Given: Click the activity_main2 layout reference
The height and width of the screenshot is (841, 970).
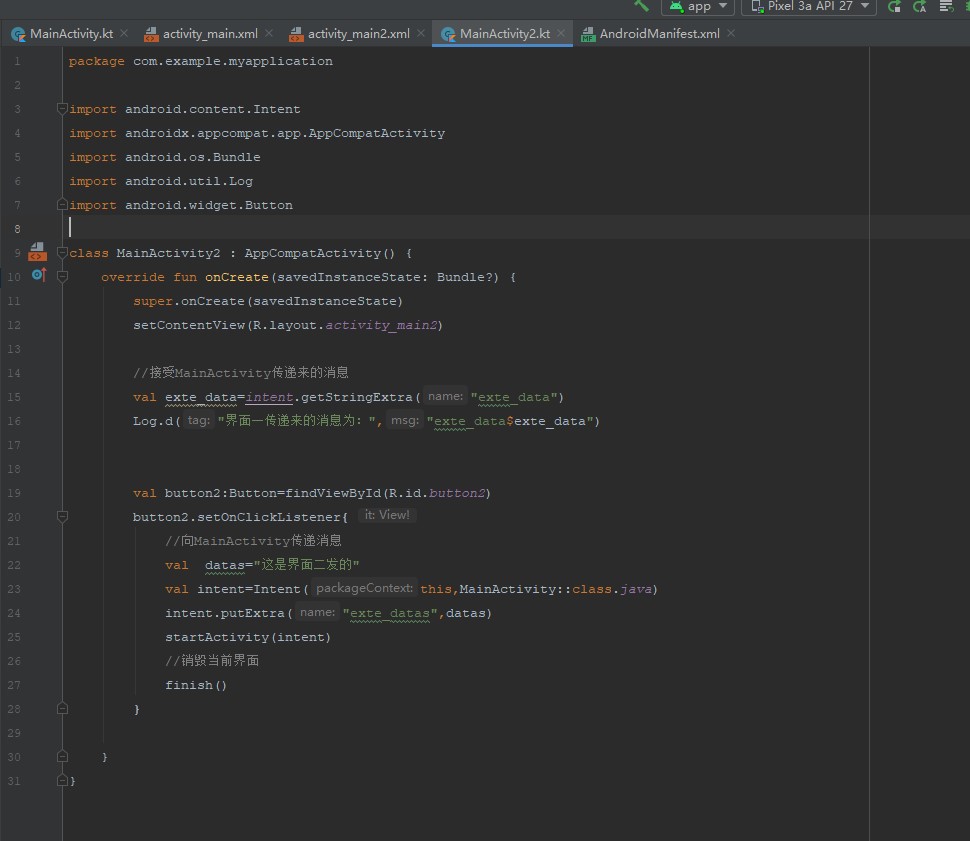Looking at the screenshot, I should tap(383, 325).
